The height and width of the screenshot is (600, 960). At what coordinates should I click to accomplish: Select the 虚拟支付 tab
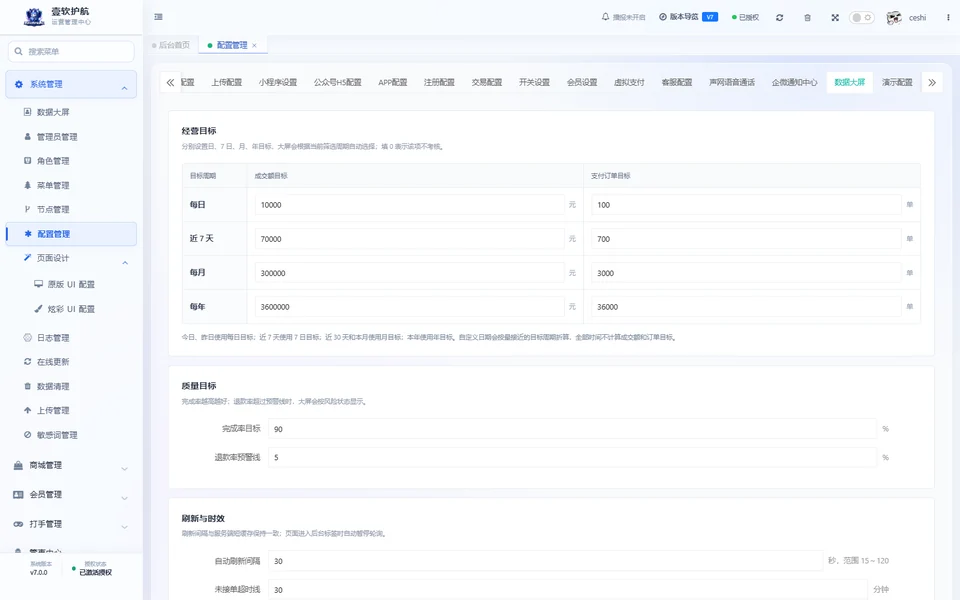pos(629,82)
